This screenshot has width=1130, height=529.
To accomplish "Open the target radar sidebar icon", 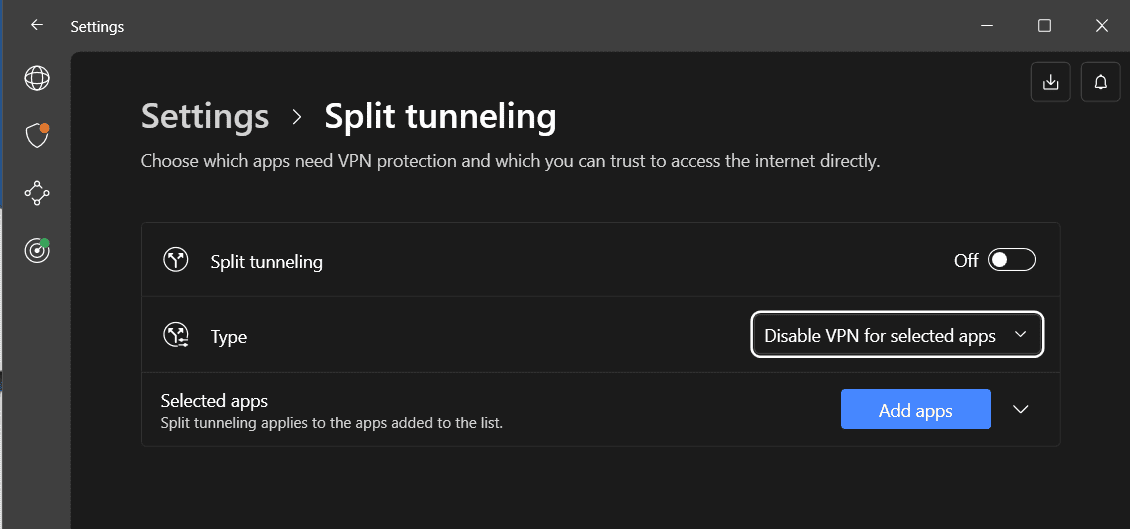I will [x=37, y=251].
